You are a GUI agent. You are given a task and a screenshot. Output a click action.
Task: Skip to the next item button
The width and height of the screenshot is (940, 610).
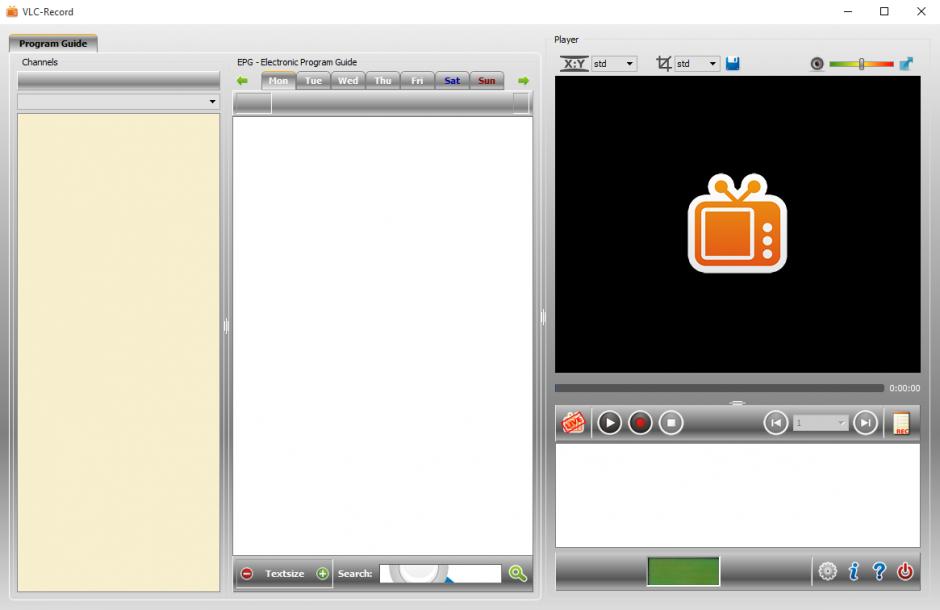tap(865, 423)
